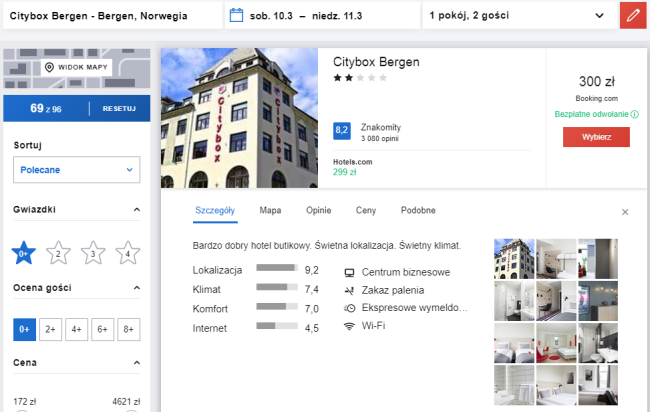Viewport: 650px width, 412px height.
Task: Click the Klimat 7,4 rating bar
Action: pyautogui.click(x=277, y=287)
